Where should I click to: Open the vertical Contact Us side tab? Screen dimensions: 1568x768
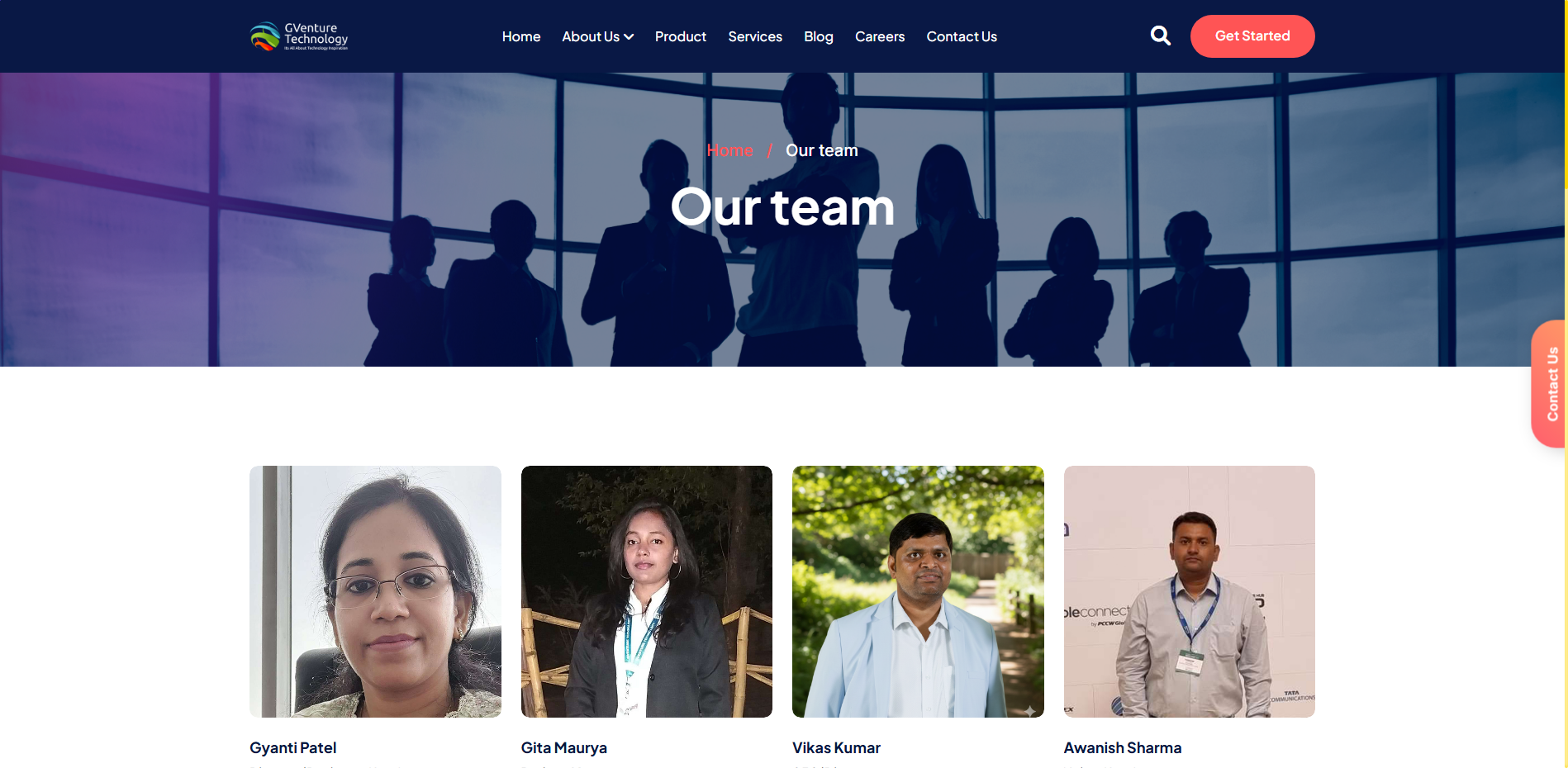pos(1550,384)
